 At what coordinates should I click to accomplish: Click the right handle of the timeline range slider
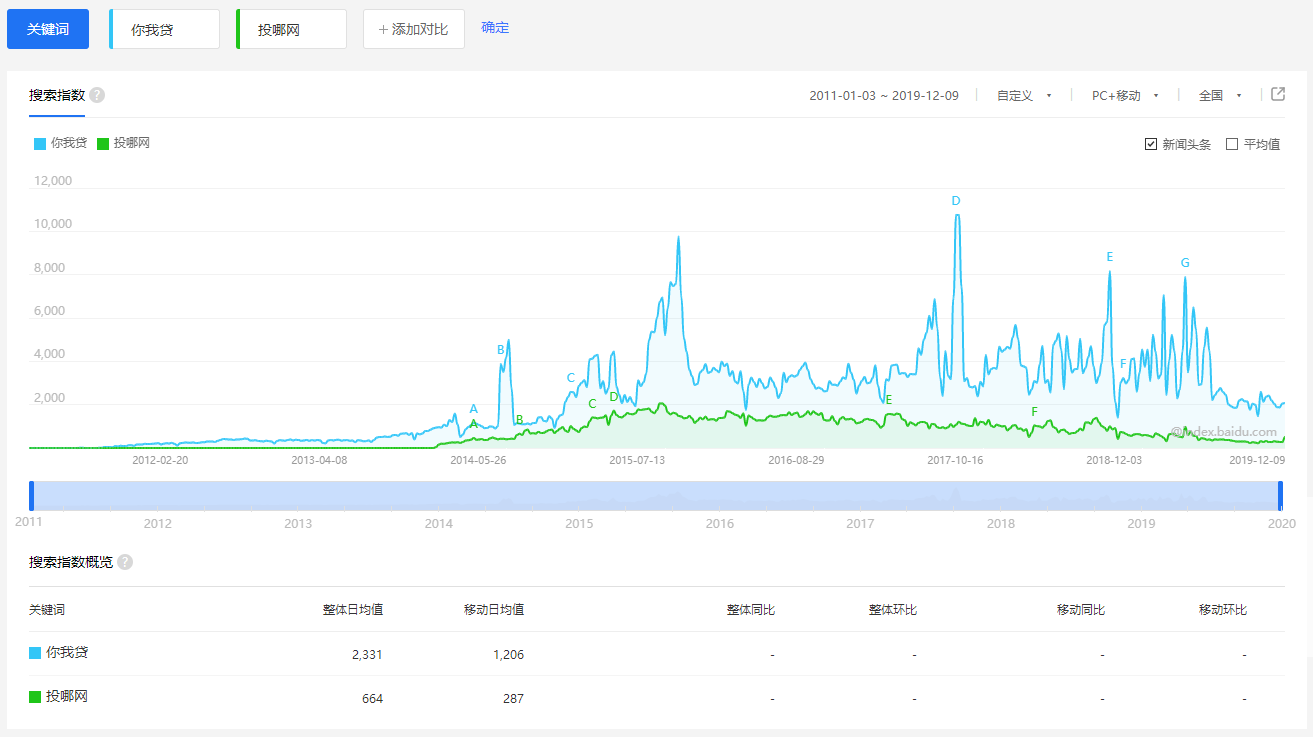(1281, 496)
